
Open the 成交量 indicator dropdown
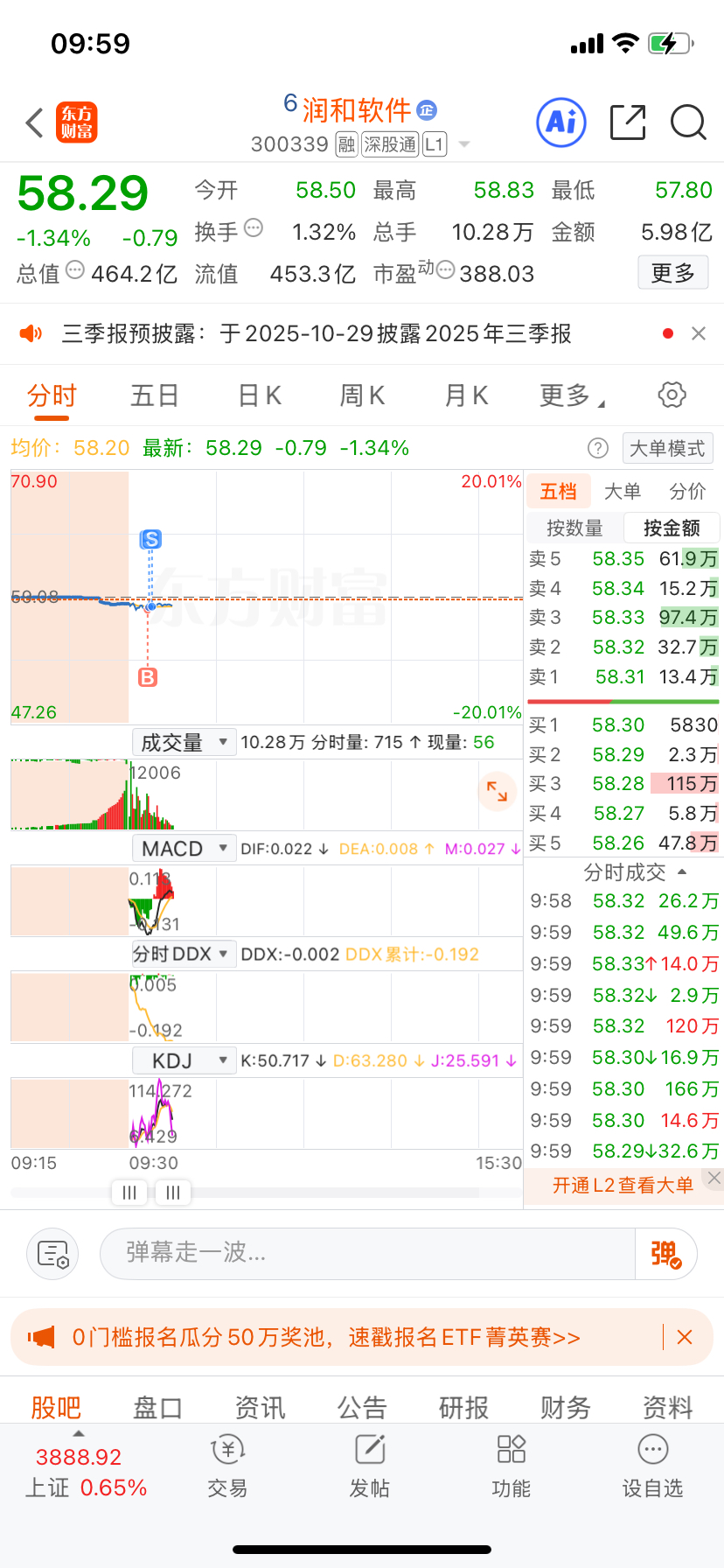coord(184,743)
